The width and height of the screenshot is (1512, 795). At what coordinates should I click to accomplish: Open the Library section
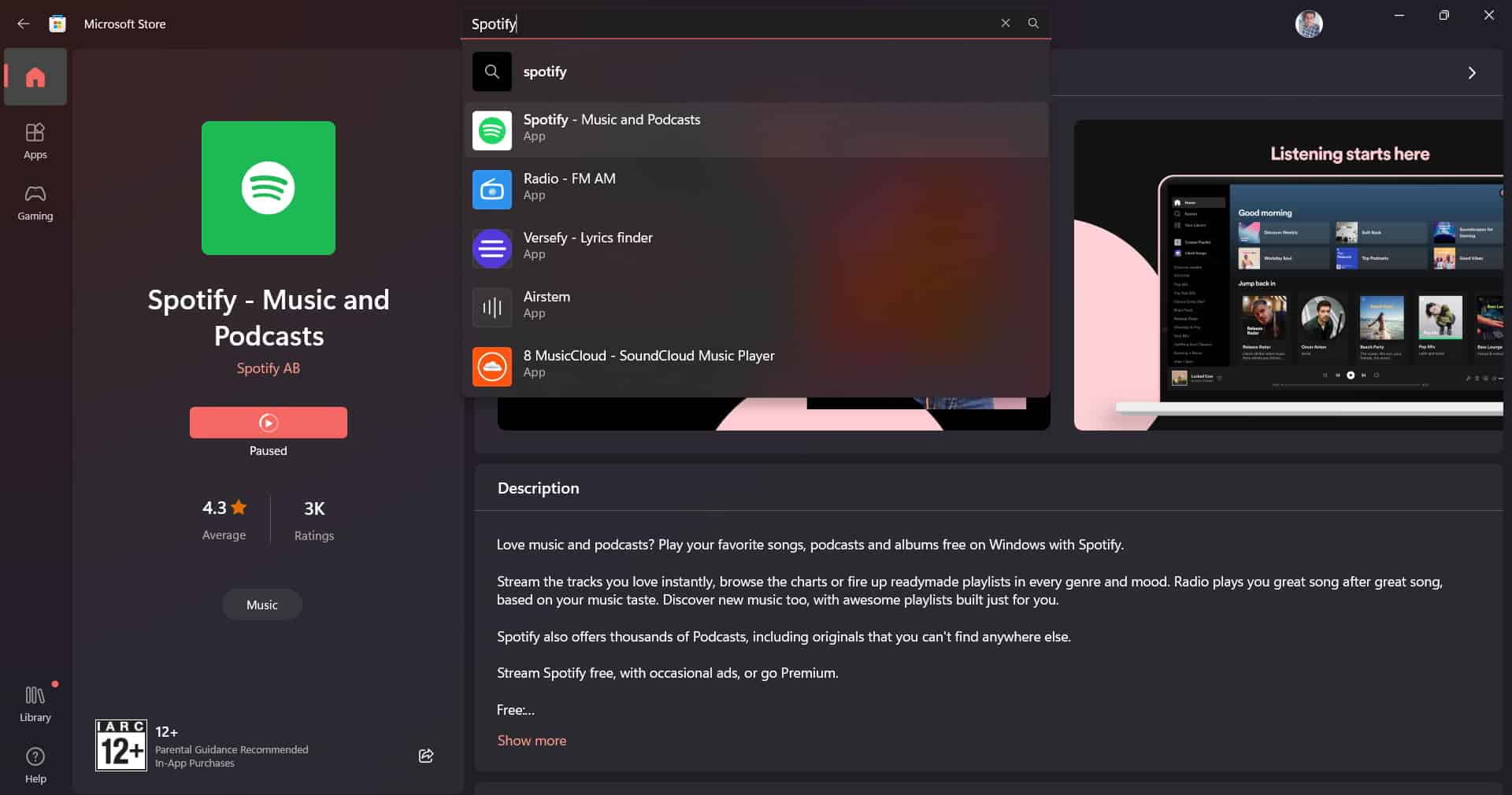[35, 704]
